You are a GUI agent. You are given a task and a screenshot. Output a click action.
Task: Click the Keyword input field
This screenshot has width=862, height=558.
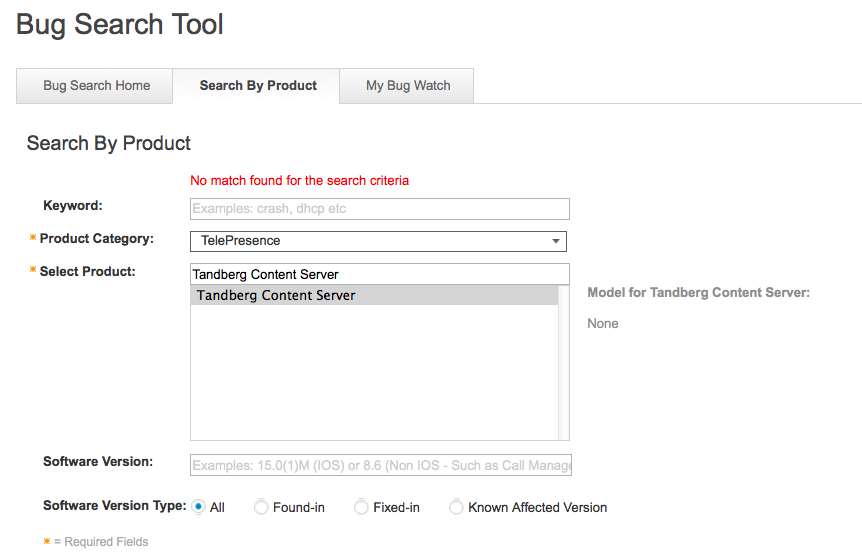pos(380,209)
